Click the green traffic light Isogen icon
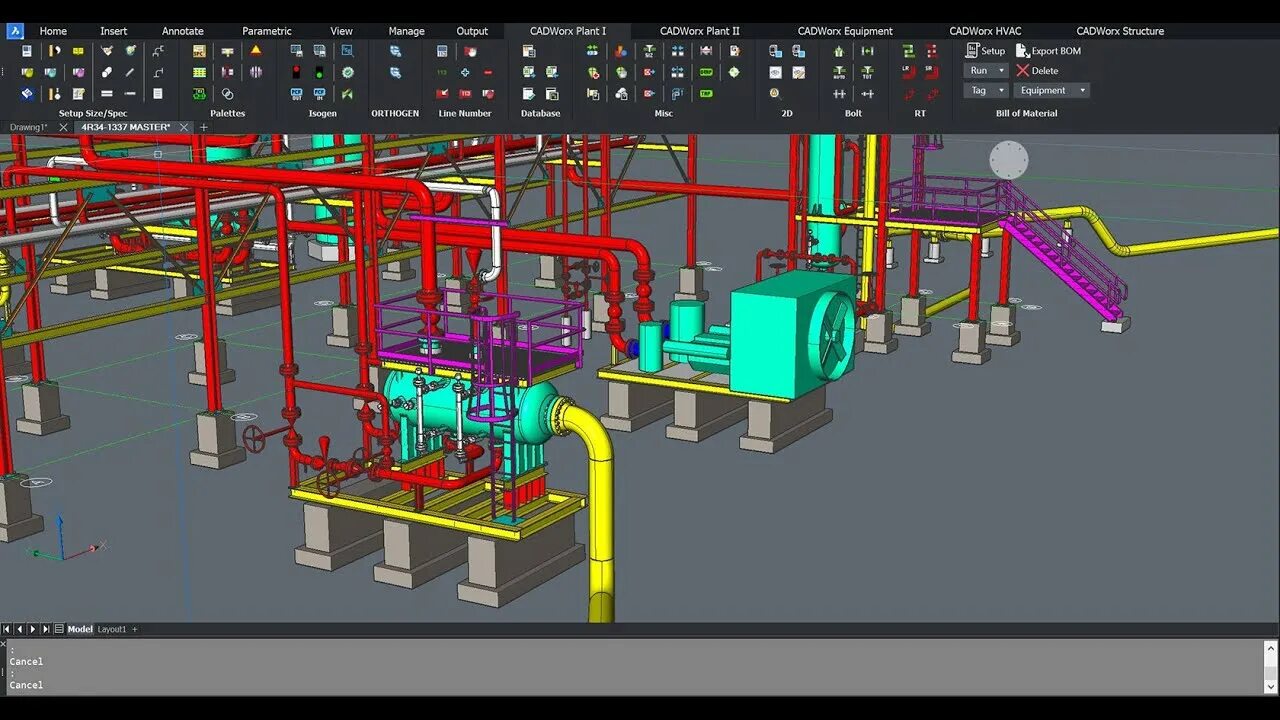1280x720 pixels. pyautogui.click(x=319, y=72)
